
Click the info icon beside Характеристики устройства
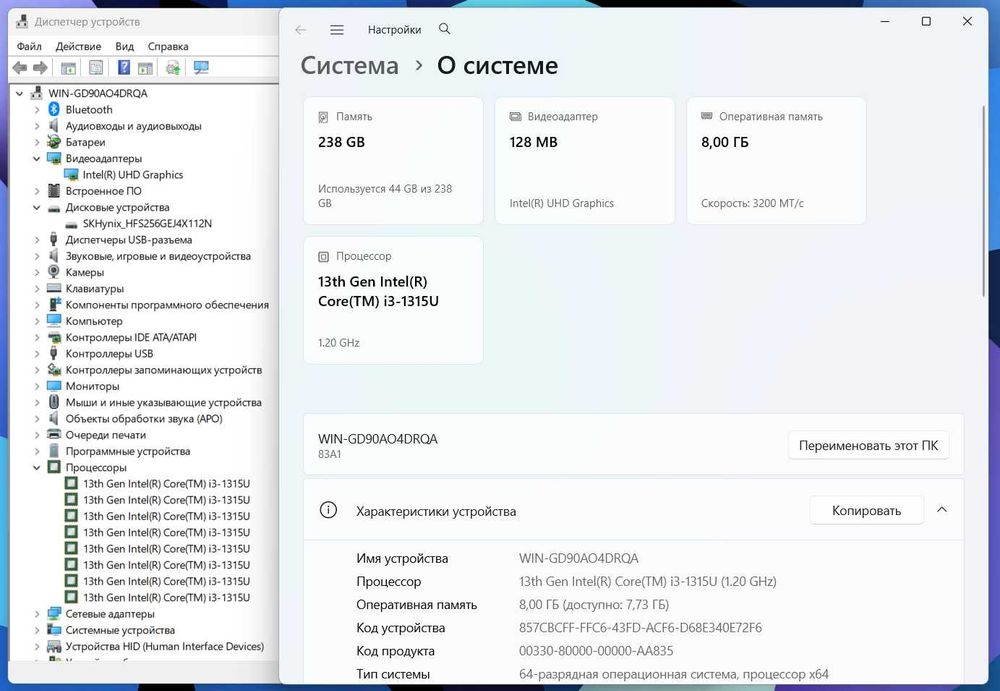pos(328,510)
